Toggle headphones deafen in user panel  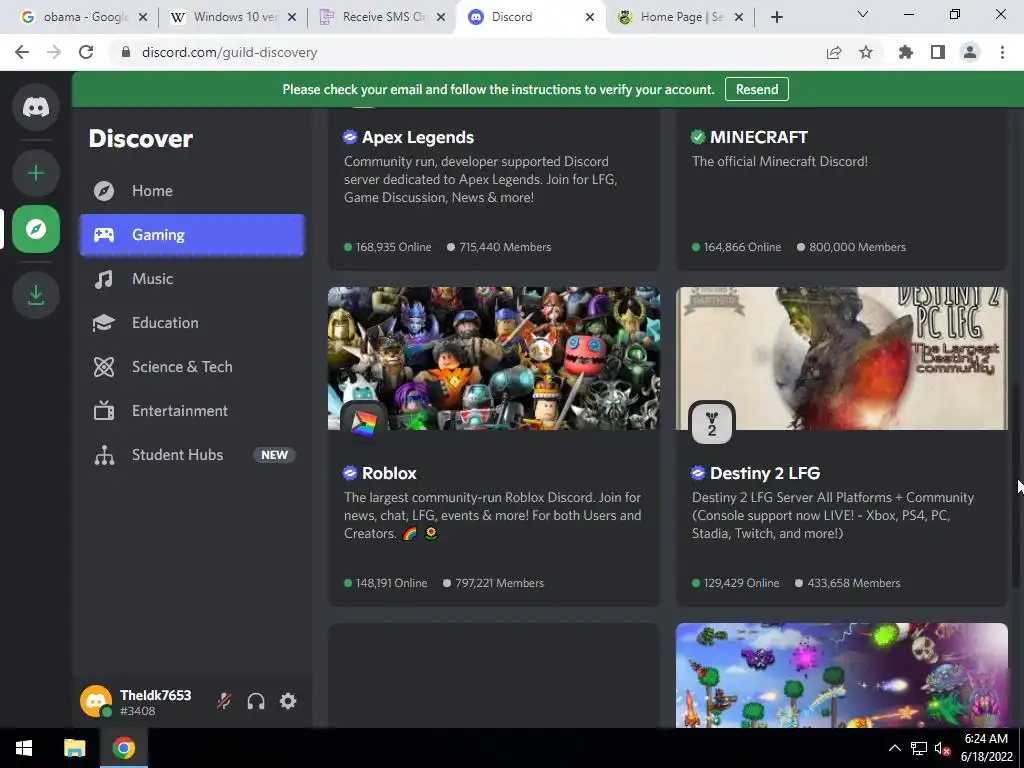pos(256,701)
